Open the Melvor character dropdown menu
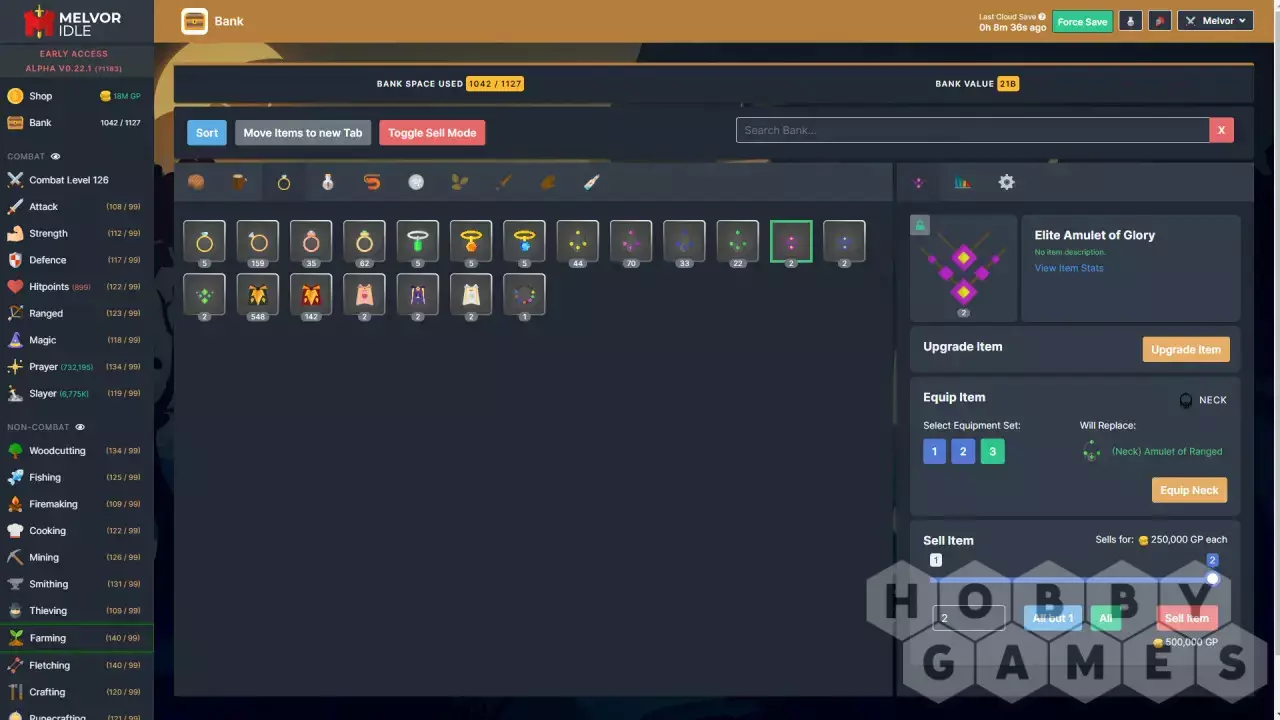The height and width of the screenshot is (720, 1280). coord(1215,21)
